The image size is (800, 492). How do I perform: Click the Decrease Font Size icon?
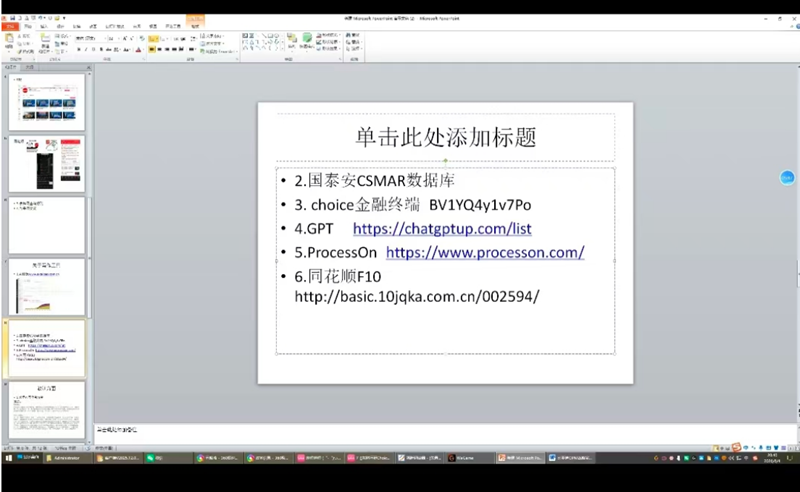[132, 38]
